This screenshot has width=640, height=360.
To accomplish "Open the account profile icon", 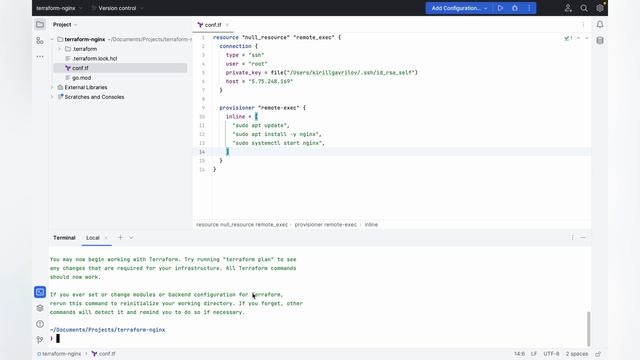I will (568, 8).
